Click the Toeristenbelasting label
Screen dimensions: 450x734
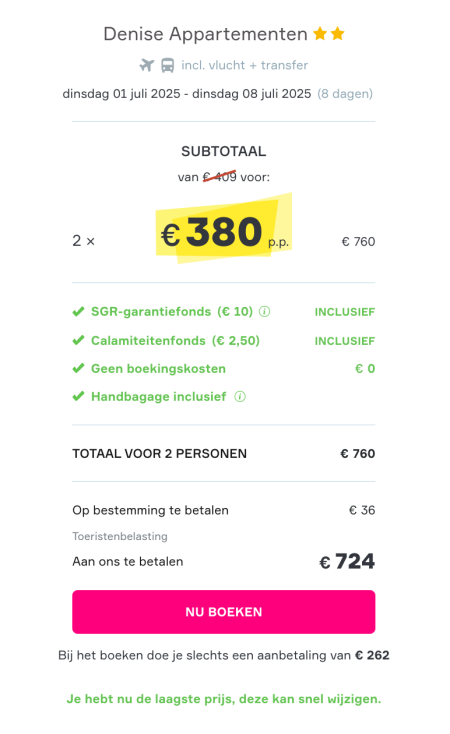[120, 536]
